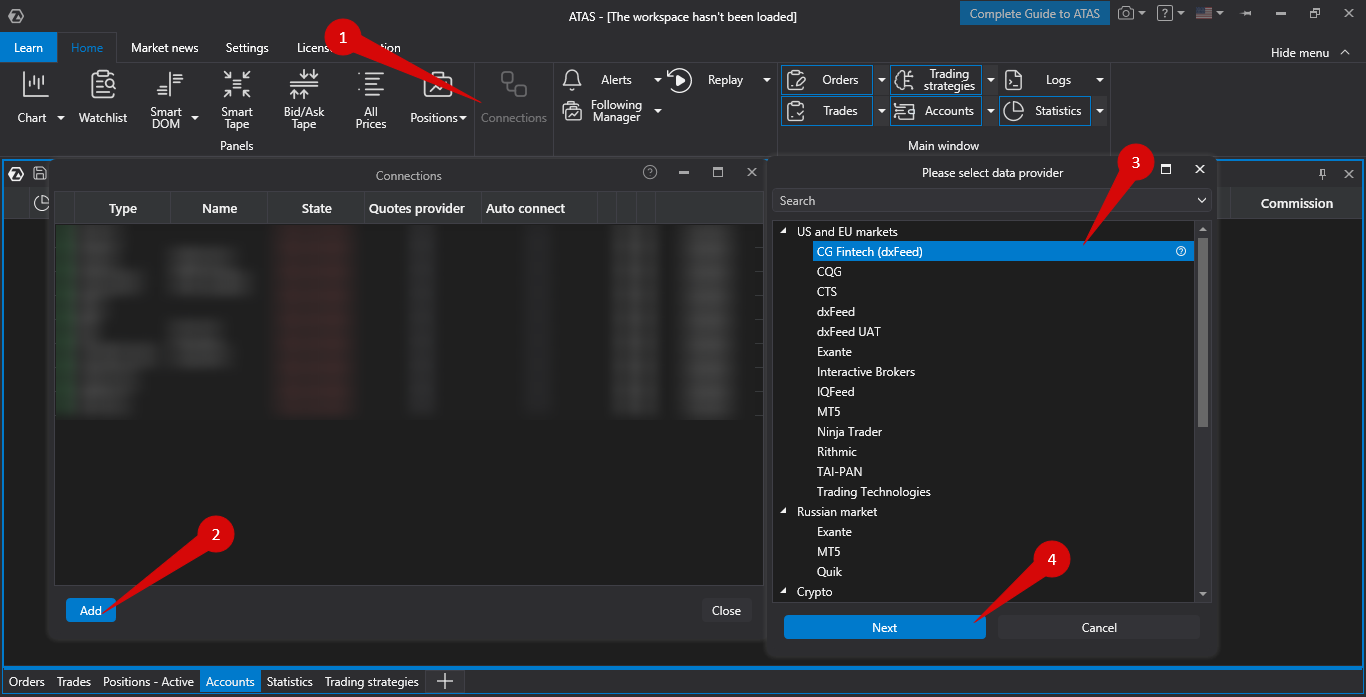The width and height of the screenshot is (1366, 697).
Task: Toggle the Trading strategies panel button
Action: (x=936, y=80)
